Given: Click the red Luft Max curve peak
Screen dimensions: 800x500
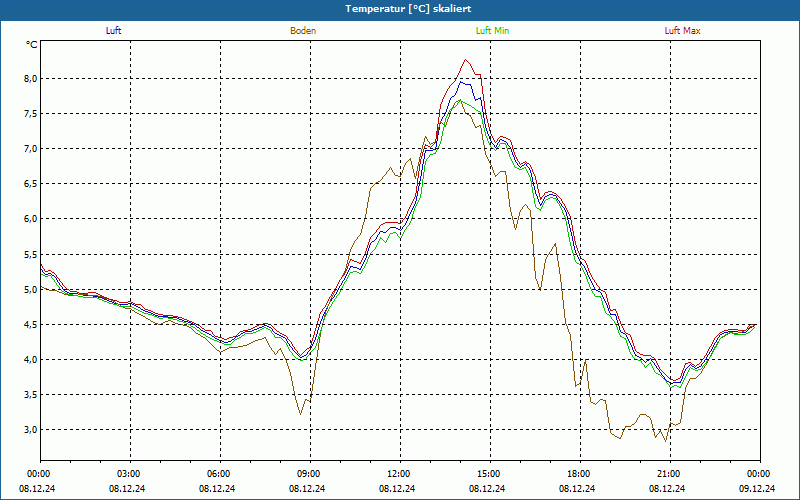Looking at the screenshot, I should pyautogui.click(x=465, y=60).
